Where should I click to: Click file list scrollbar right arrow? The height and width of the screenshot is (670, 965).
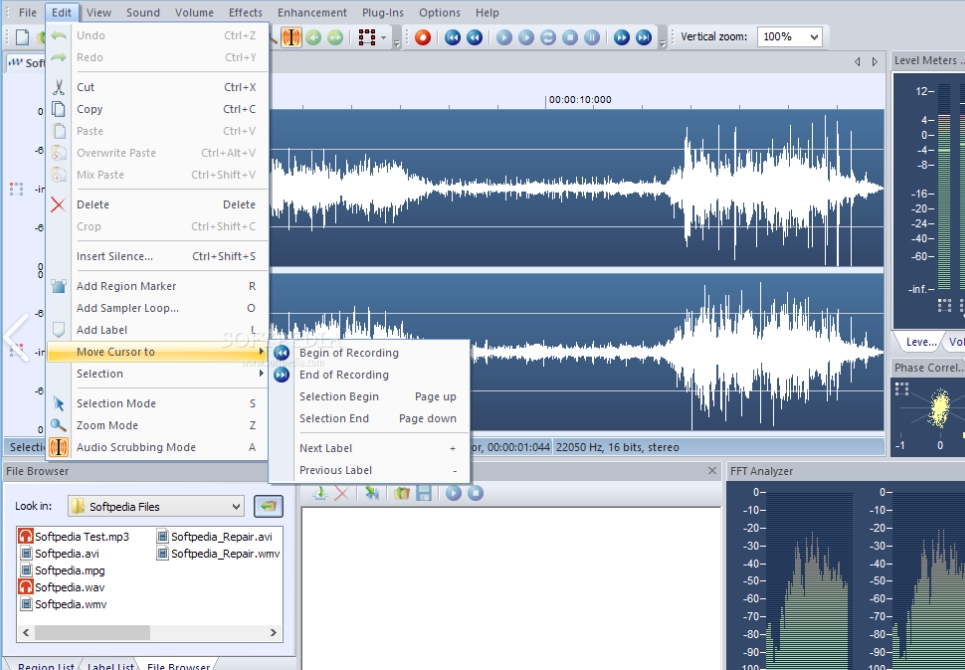[273, 632]
